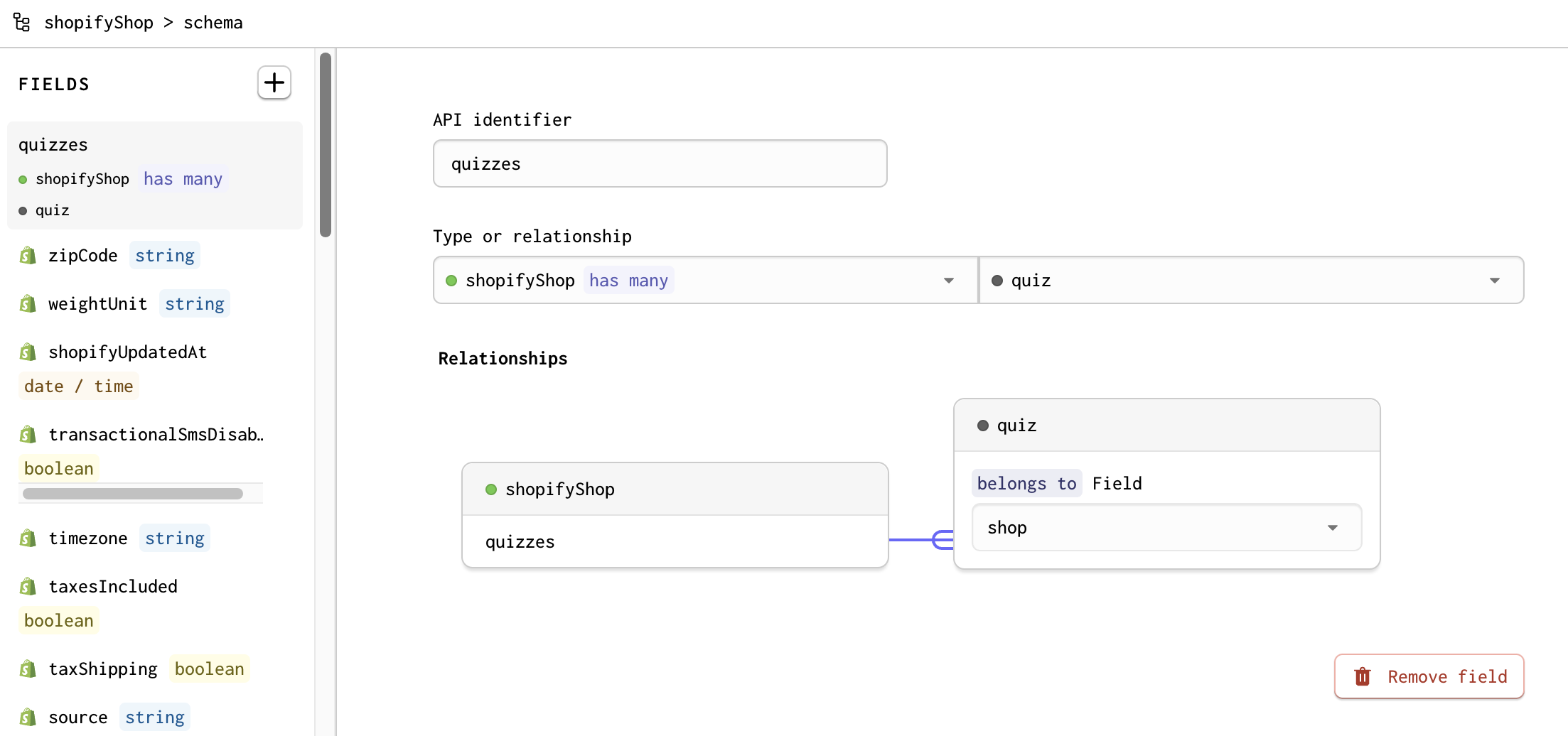Click string tag next to zipCode
The width and height of the screenshot is (1568, 736).
tap(165, 256)
